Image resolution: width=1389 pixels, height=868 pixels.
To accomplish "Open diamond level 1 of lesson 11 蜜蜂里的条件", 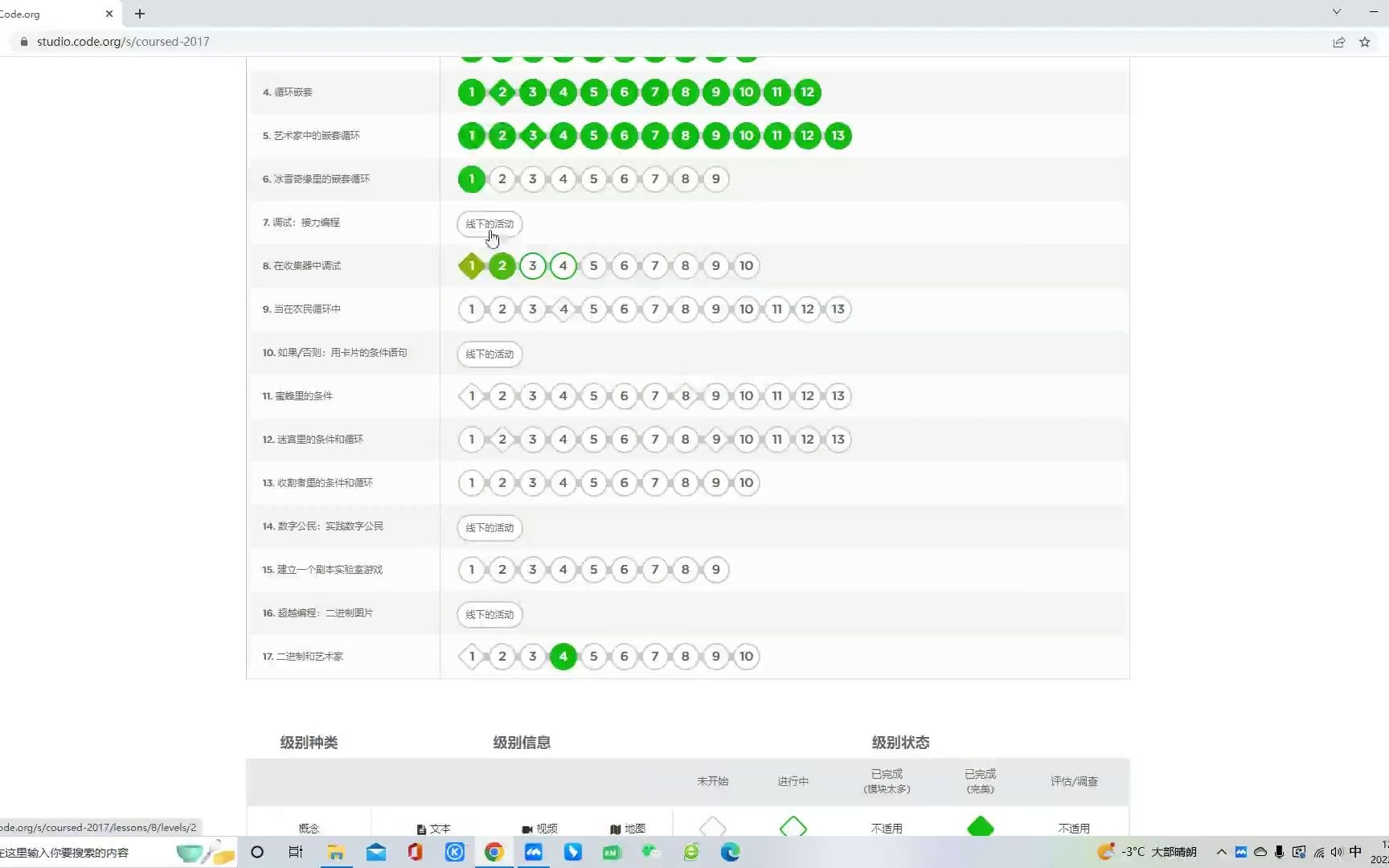I will coord(472,396).
